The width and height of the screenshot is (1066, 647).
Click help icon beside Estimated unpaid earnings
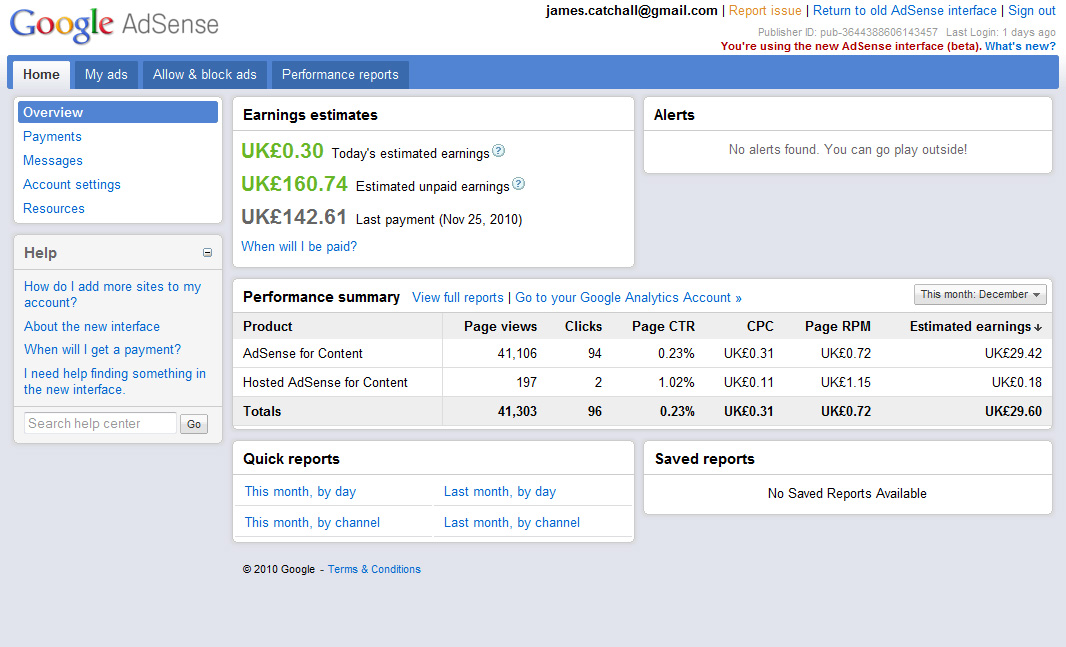pyautogui.click(x=518, y=185)
